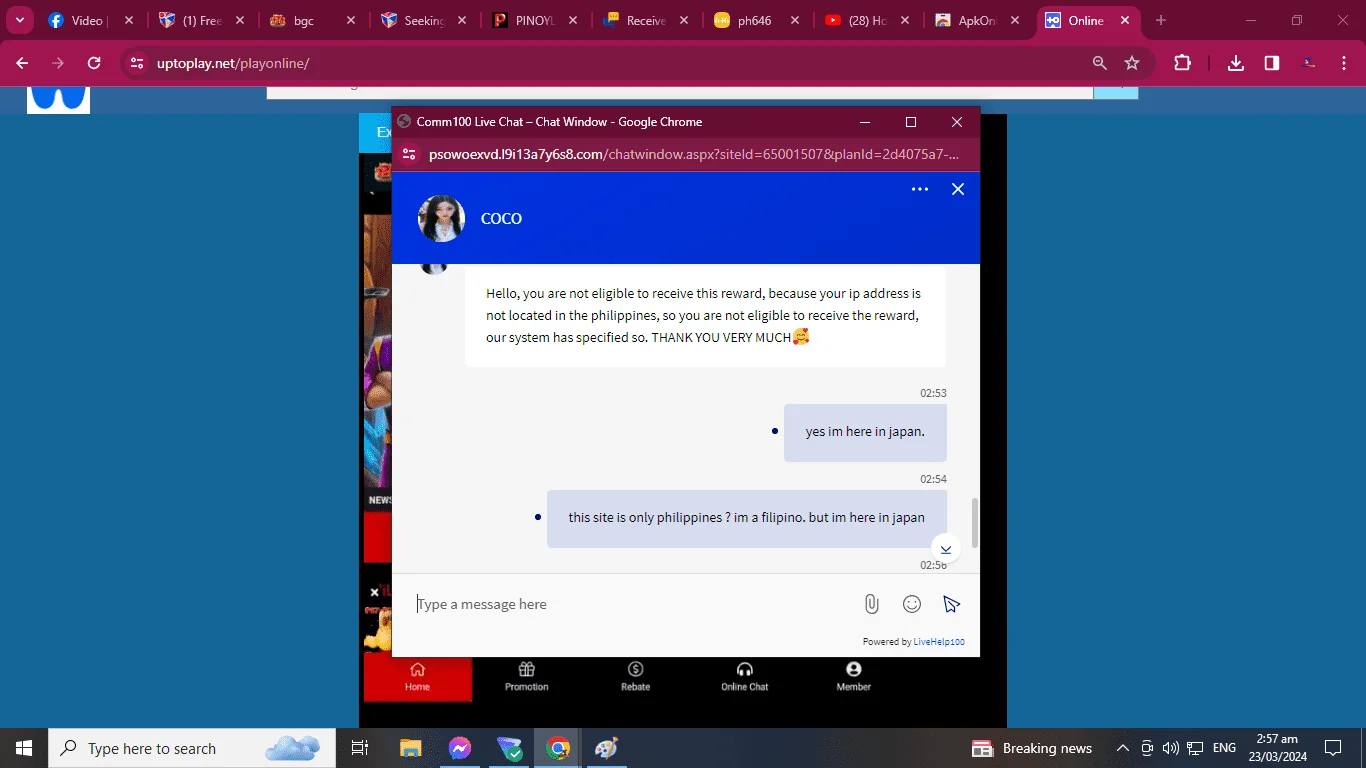Switch to the Receive tab
Viewport: 1366px width, 768px height.
point(646,20)
